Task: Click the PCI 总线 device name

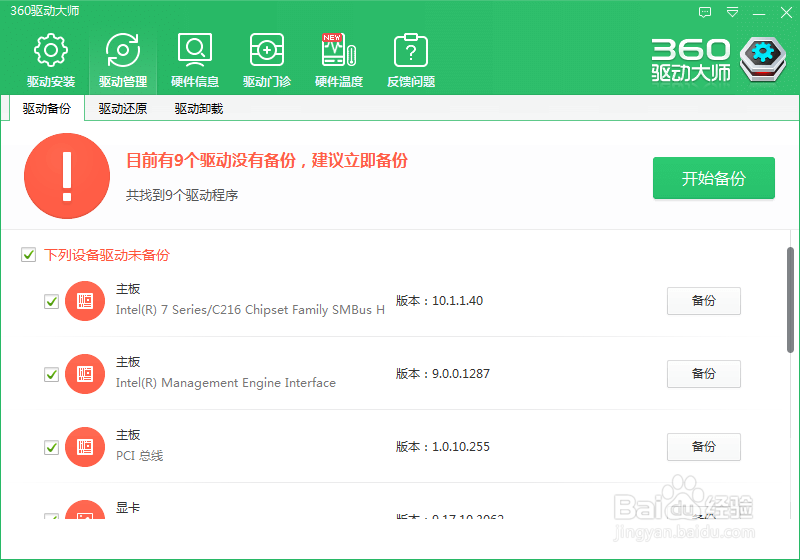Action: pyautogui.click(x=139, y=455)
